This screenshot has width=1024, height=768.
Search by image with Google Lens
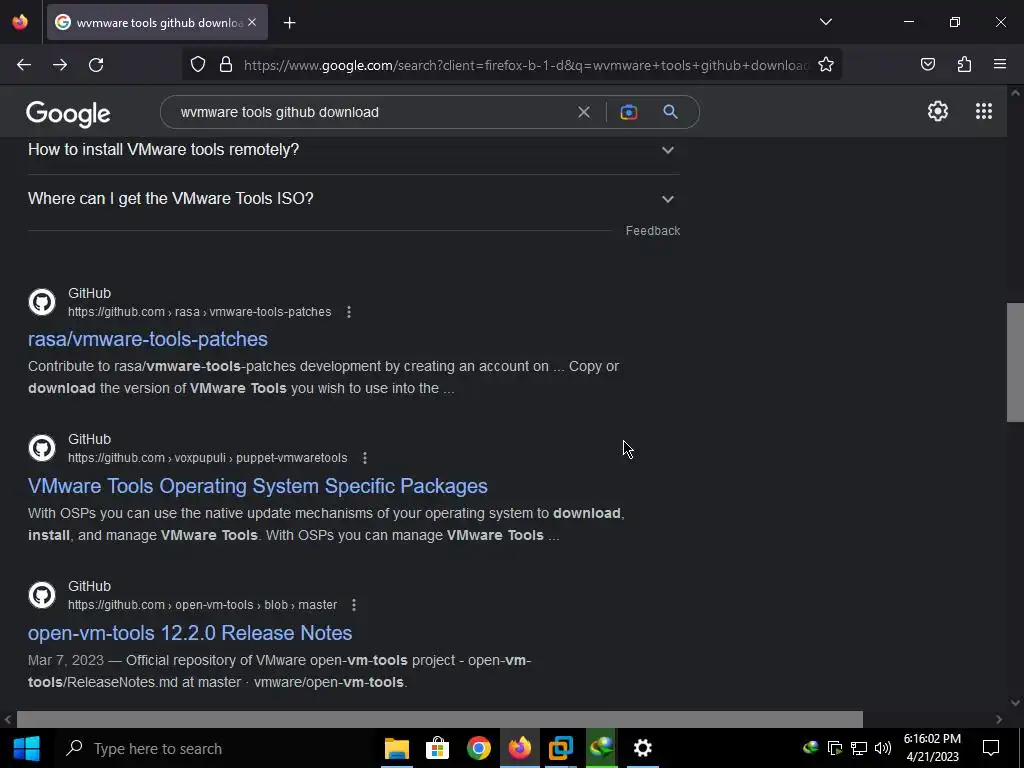pos(628,112)
